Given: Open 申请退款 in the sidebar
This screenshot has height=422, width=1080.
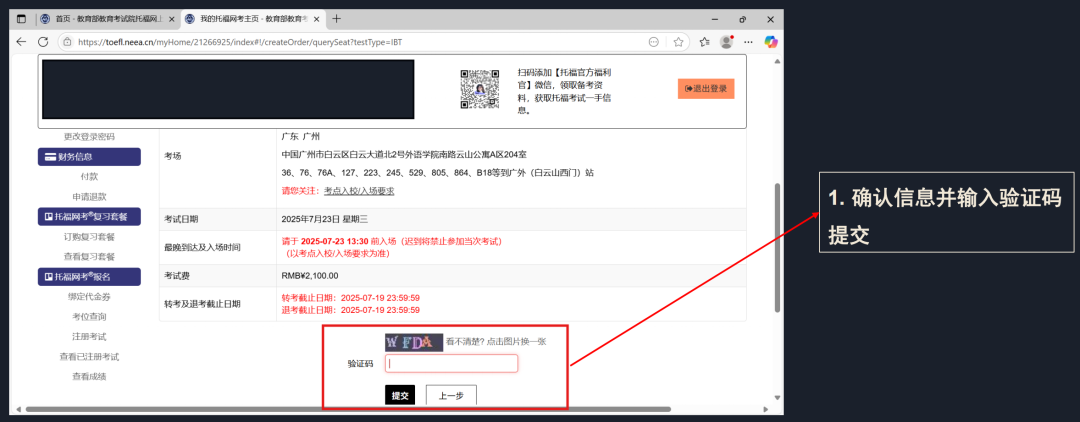Looking at the screenshot, I should tap(90, 197).
